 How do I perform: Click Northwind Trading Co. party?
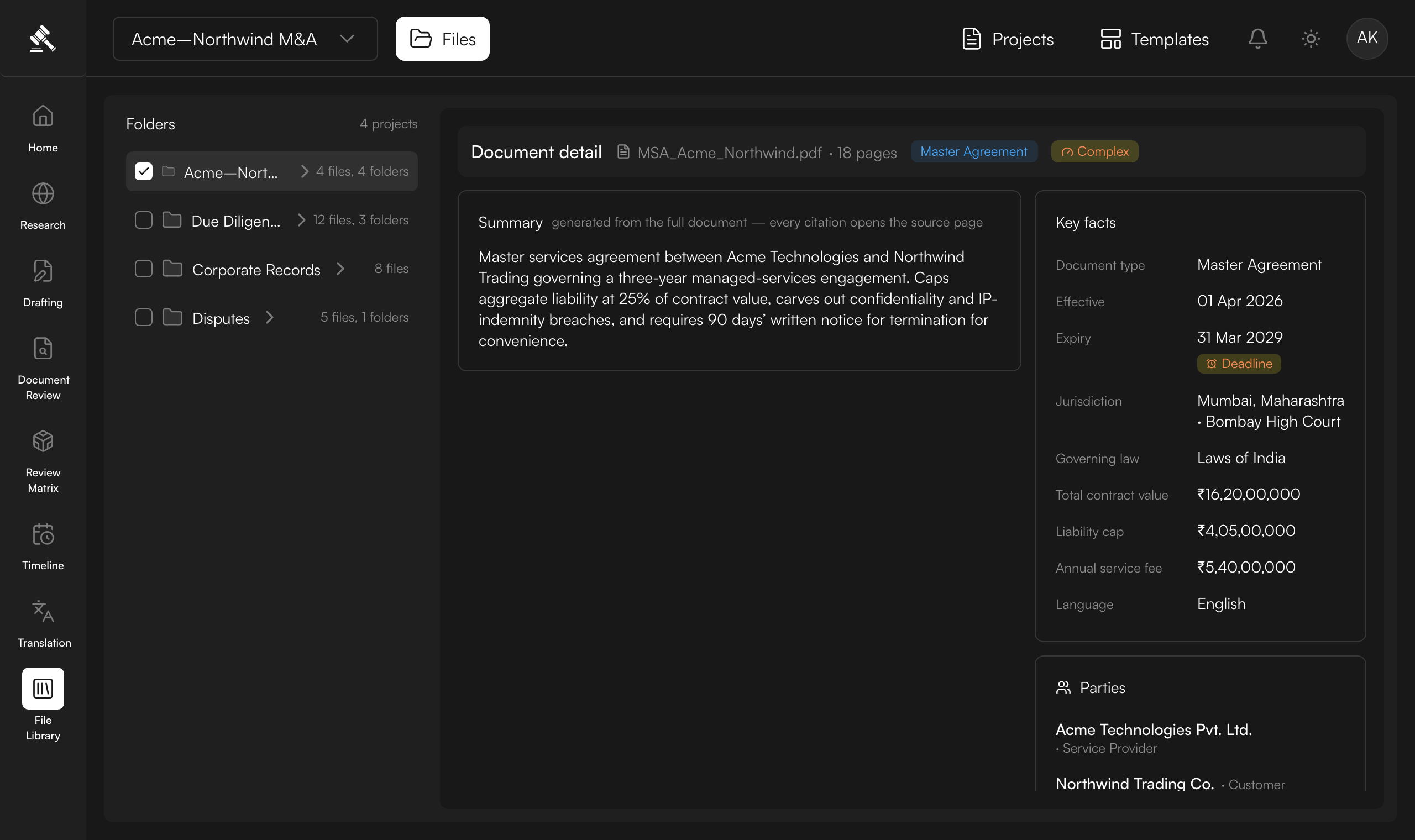tap(1135, 784)
